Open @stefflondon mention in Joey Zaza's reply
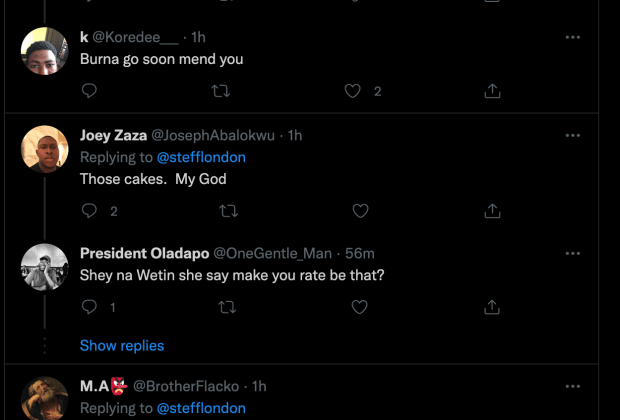This screenshot has width=620, height=420. (201, 157)
